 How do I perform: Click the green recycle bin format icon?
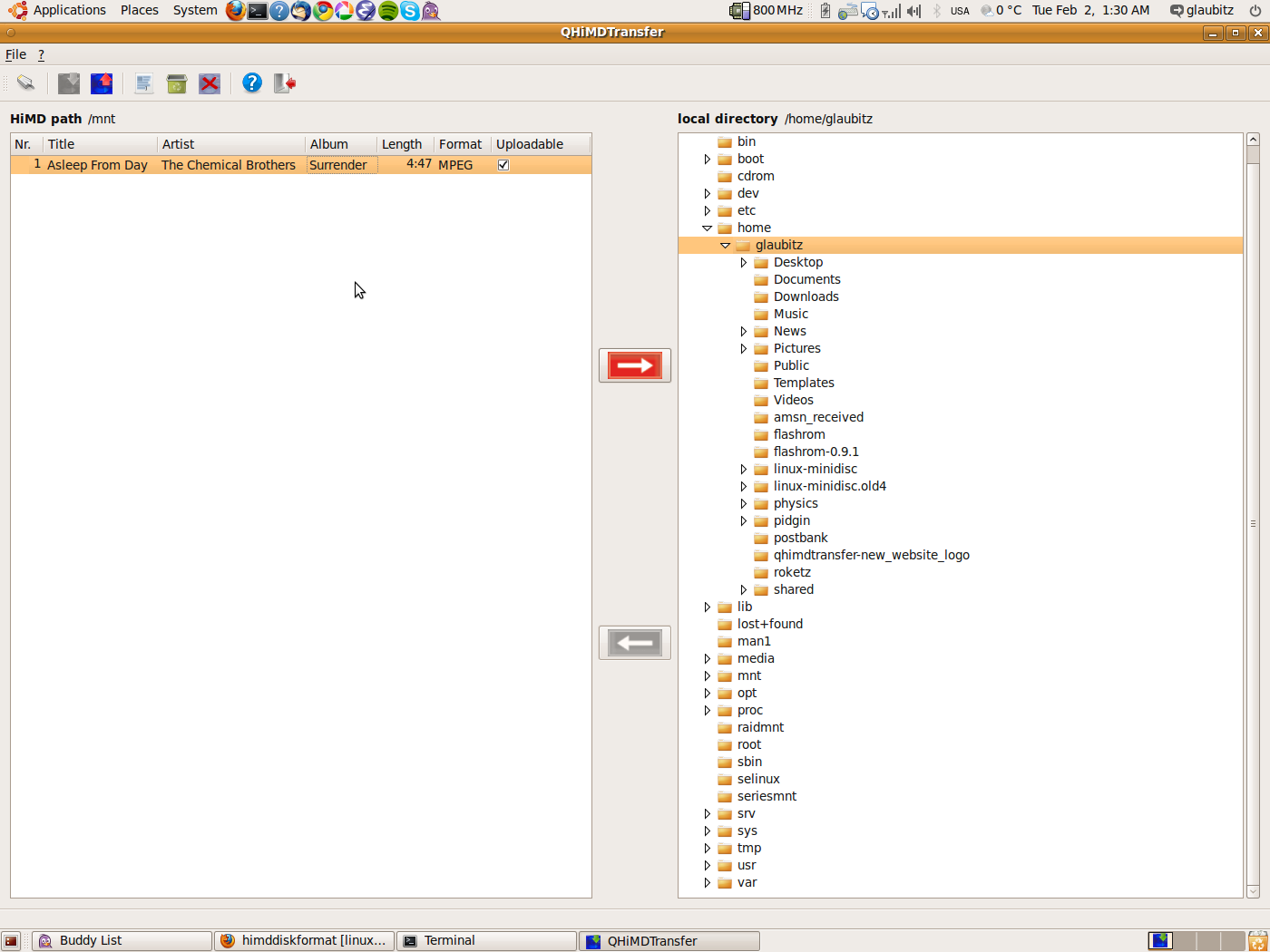[177, 83]
